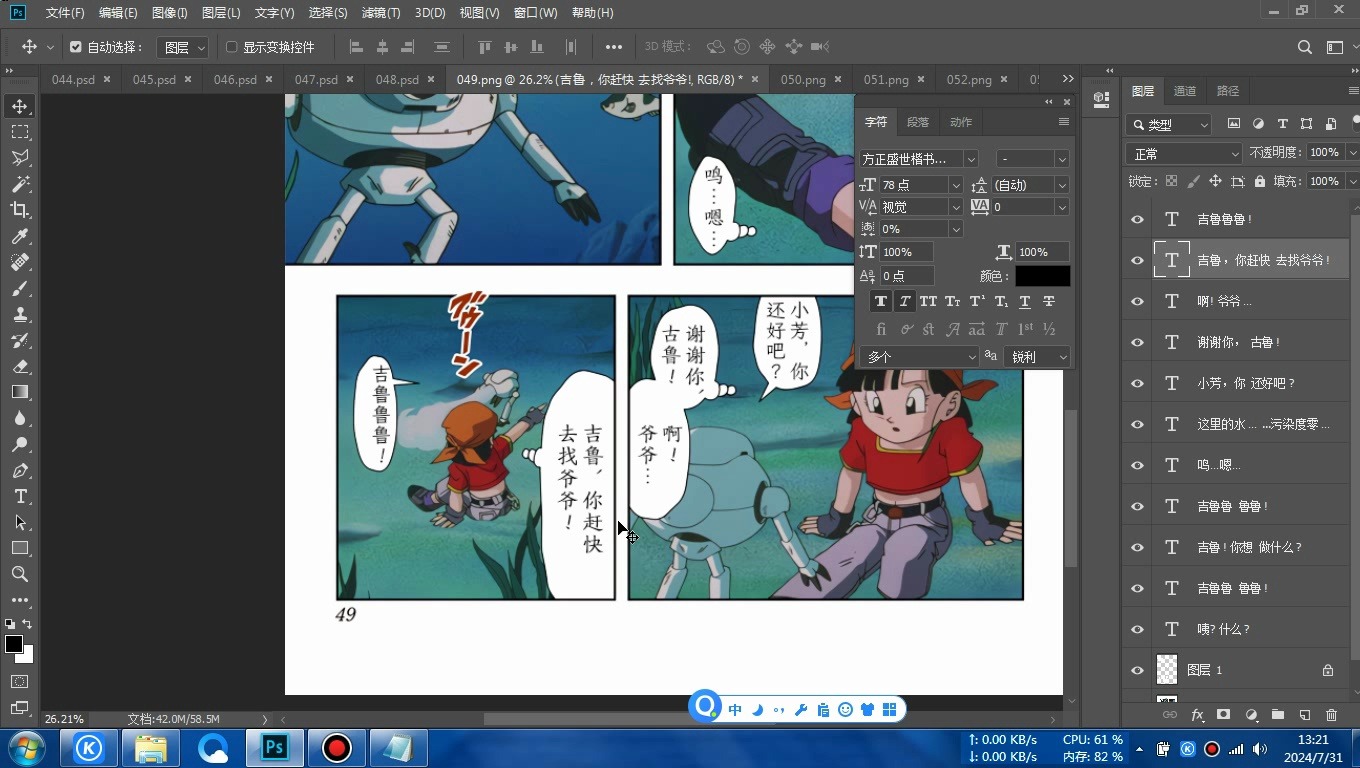Screen dimensions: 1360x768
Task: Open the 图层 auto-select target dropdown
Action: (x=184, y=47)
